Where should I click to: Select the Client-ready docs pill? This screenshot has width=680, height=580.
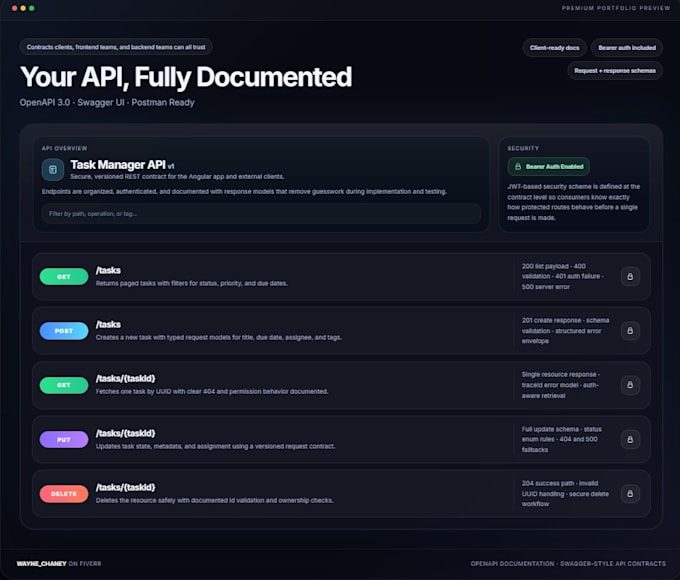click(x=554, y=48)
